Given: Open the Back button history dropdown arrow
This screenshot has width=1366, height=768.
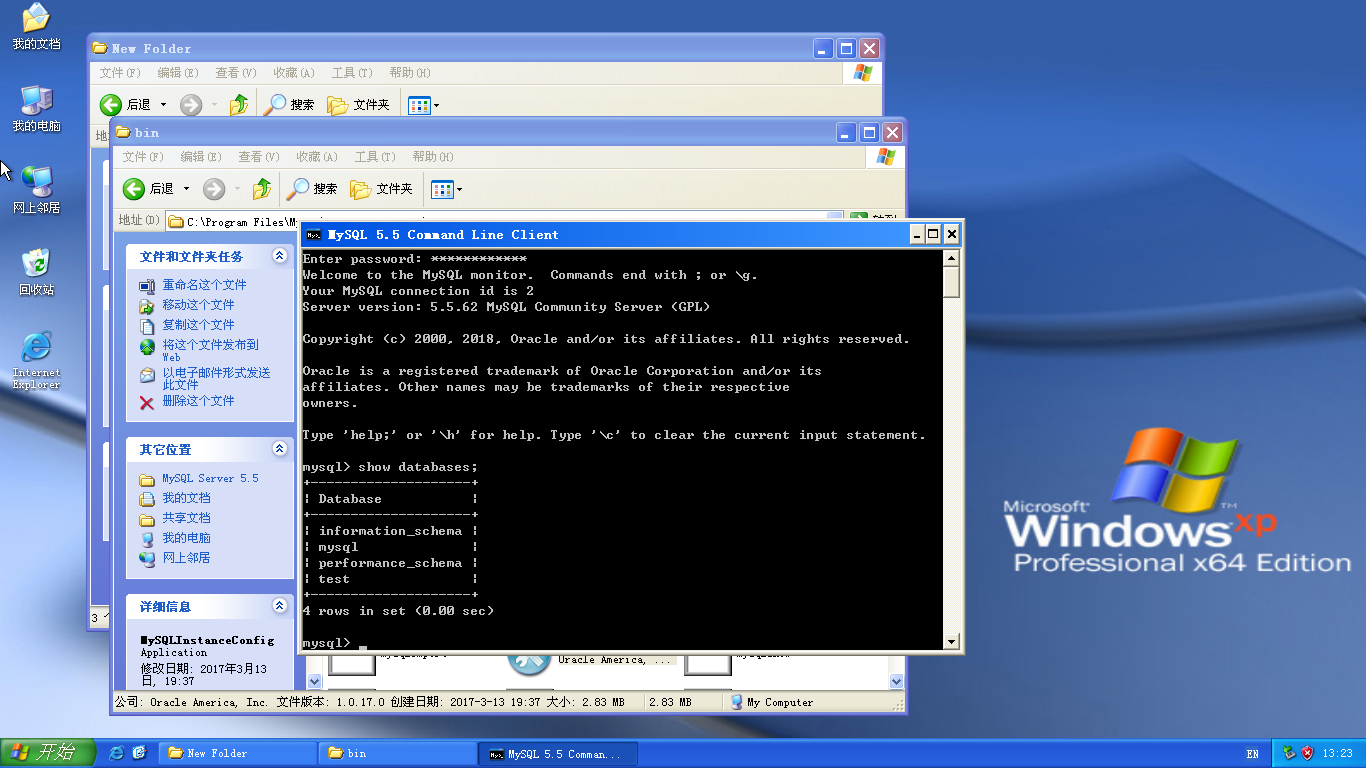Looking at the screenshot, I should click(x=186, y=188).
